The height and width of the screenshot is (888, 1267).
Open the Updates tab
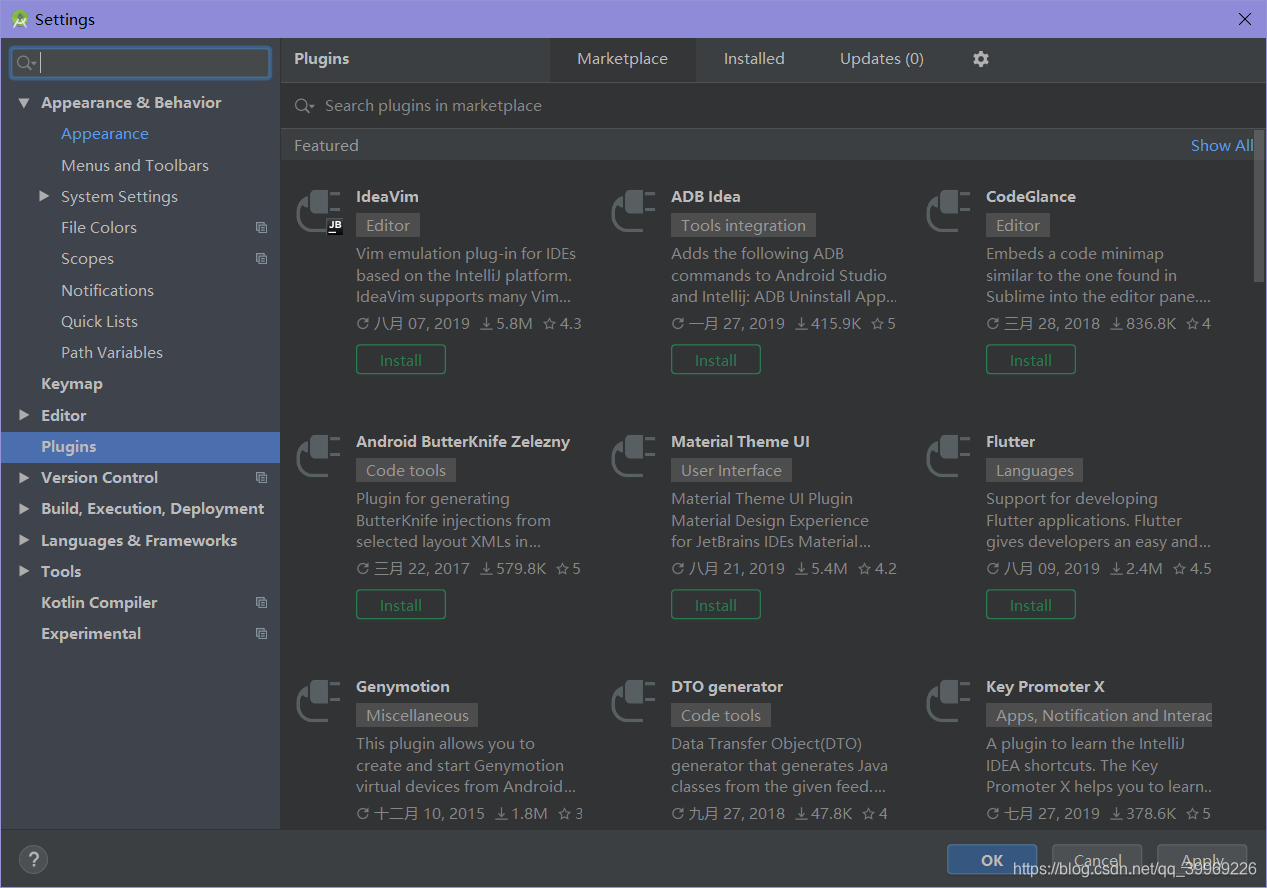[880, 59]
